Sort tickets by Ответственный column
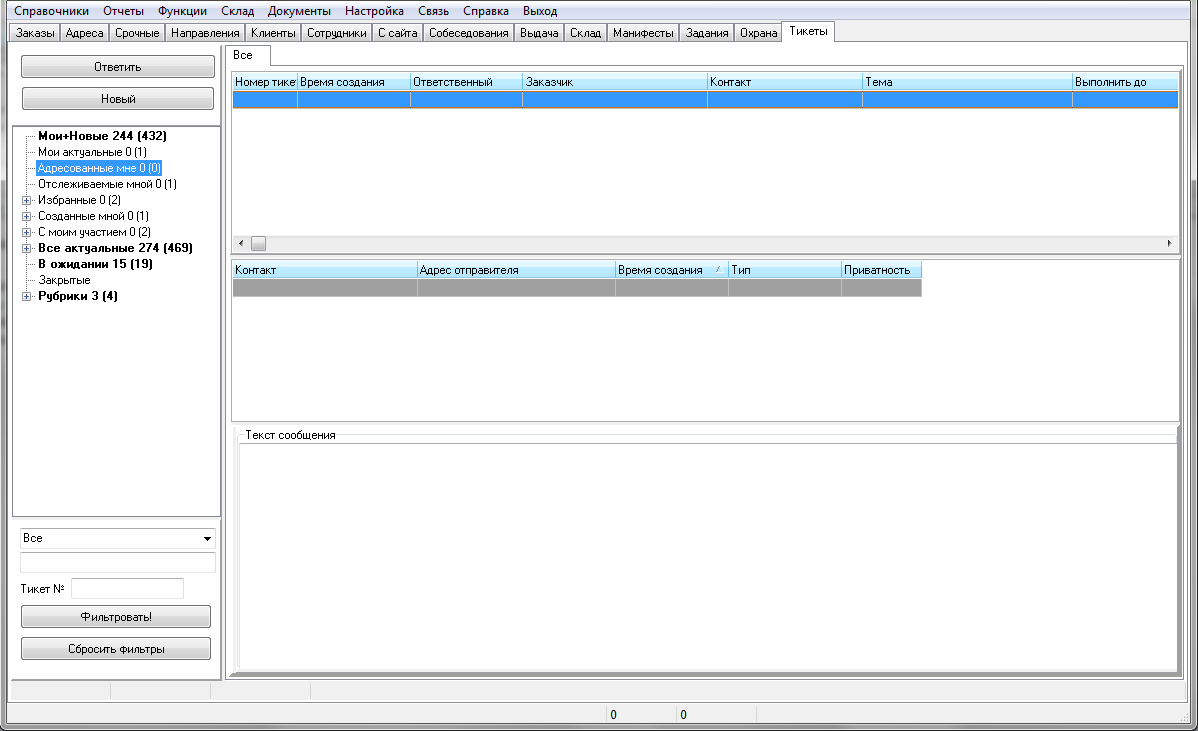Viewport: 1198px width, 731px height. point(467,82)
